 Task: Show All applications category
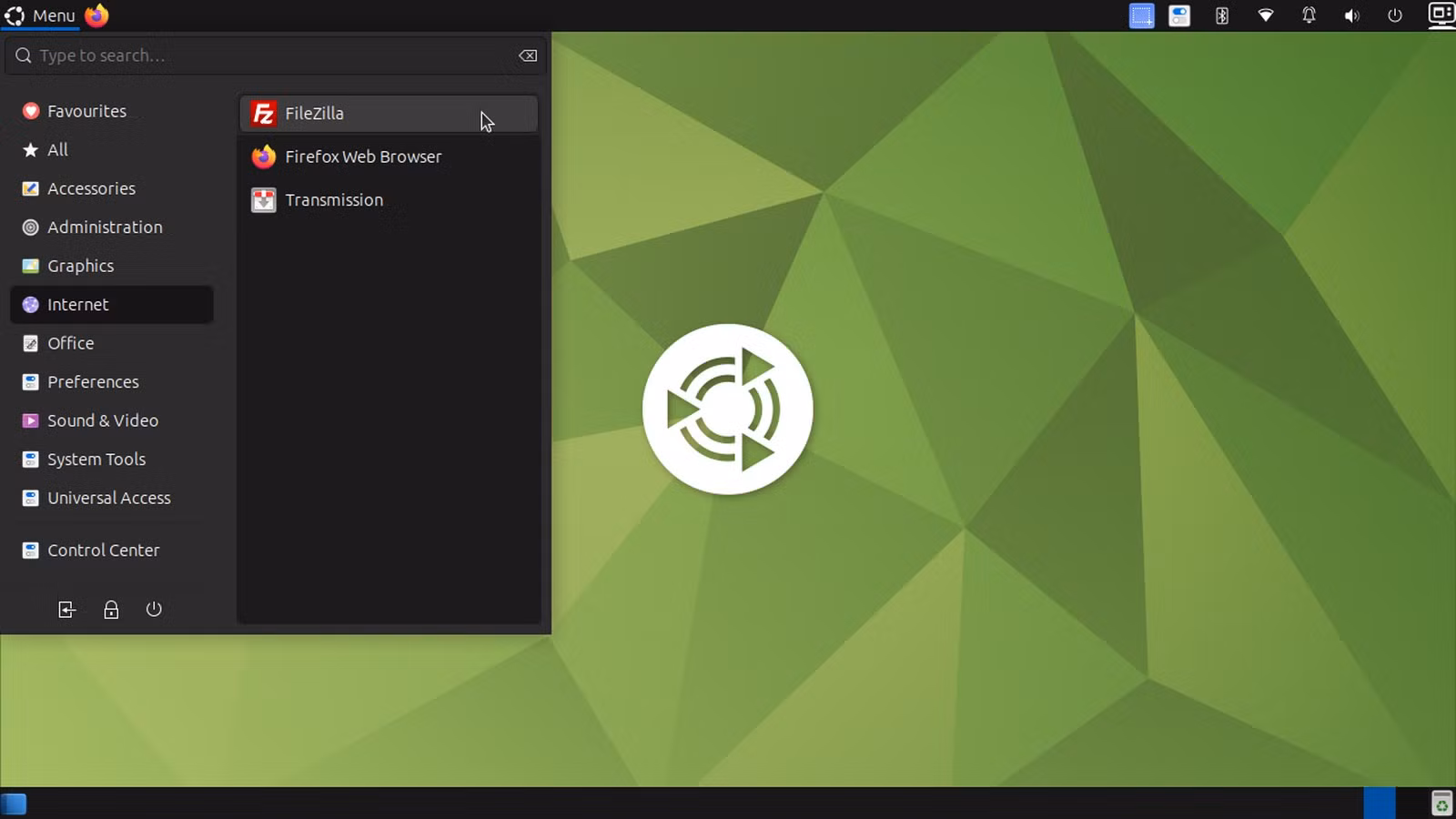click(x=111, y=150)
